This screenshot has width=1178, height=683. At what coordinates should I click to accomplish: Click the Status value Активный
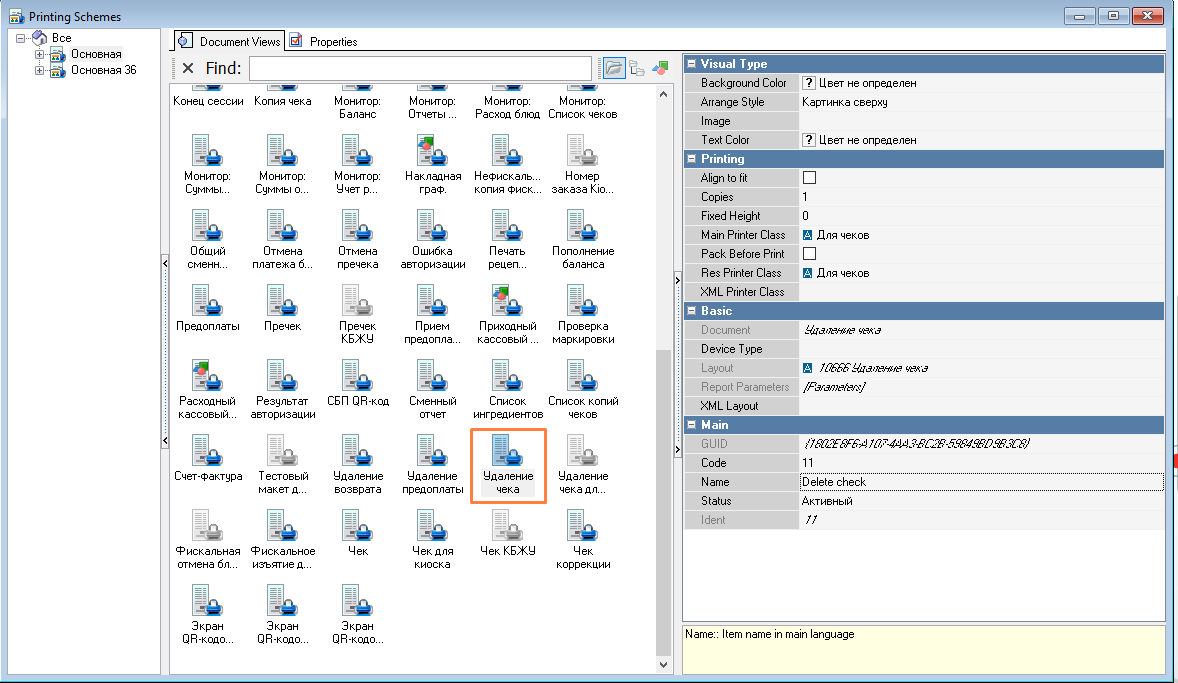981,500
